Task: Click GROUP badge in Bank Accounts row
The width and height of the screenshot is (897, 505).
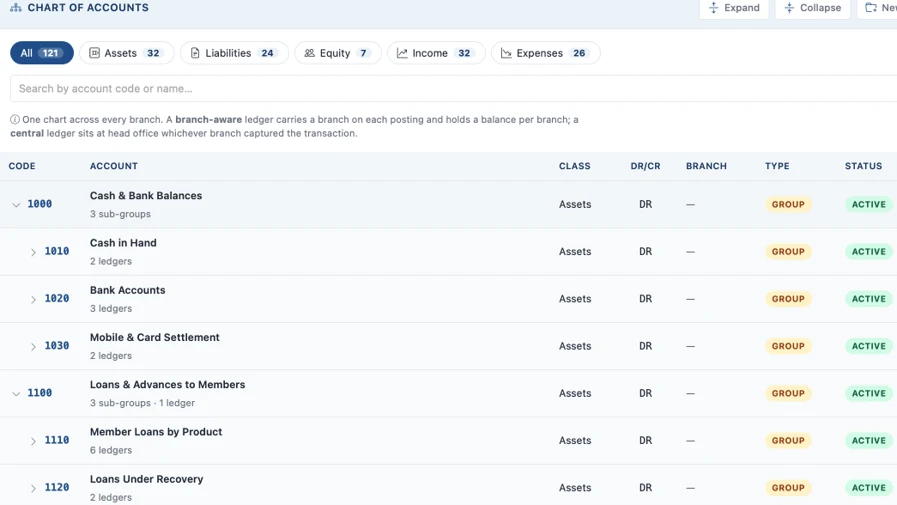Action: [x=788, y=299]
